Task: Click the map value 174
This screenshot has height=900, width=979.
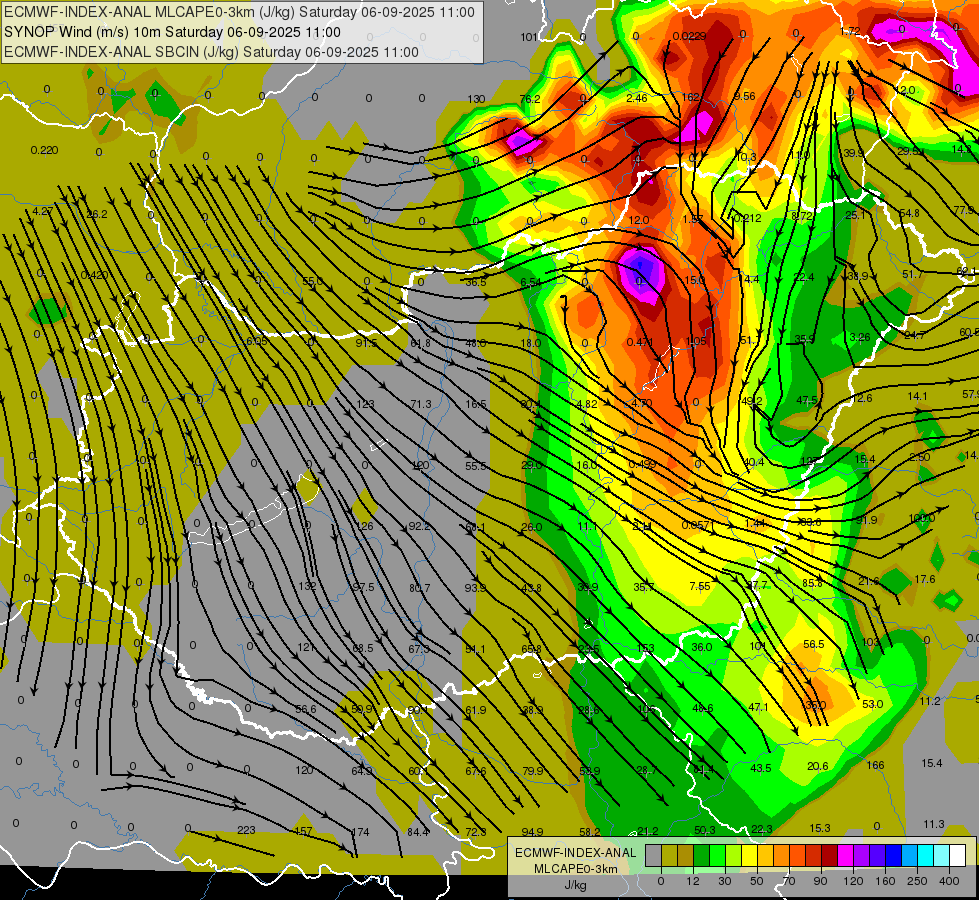Action: coord(360,831)
